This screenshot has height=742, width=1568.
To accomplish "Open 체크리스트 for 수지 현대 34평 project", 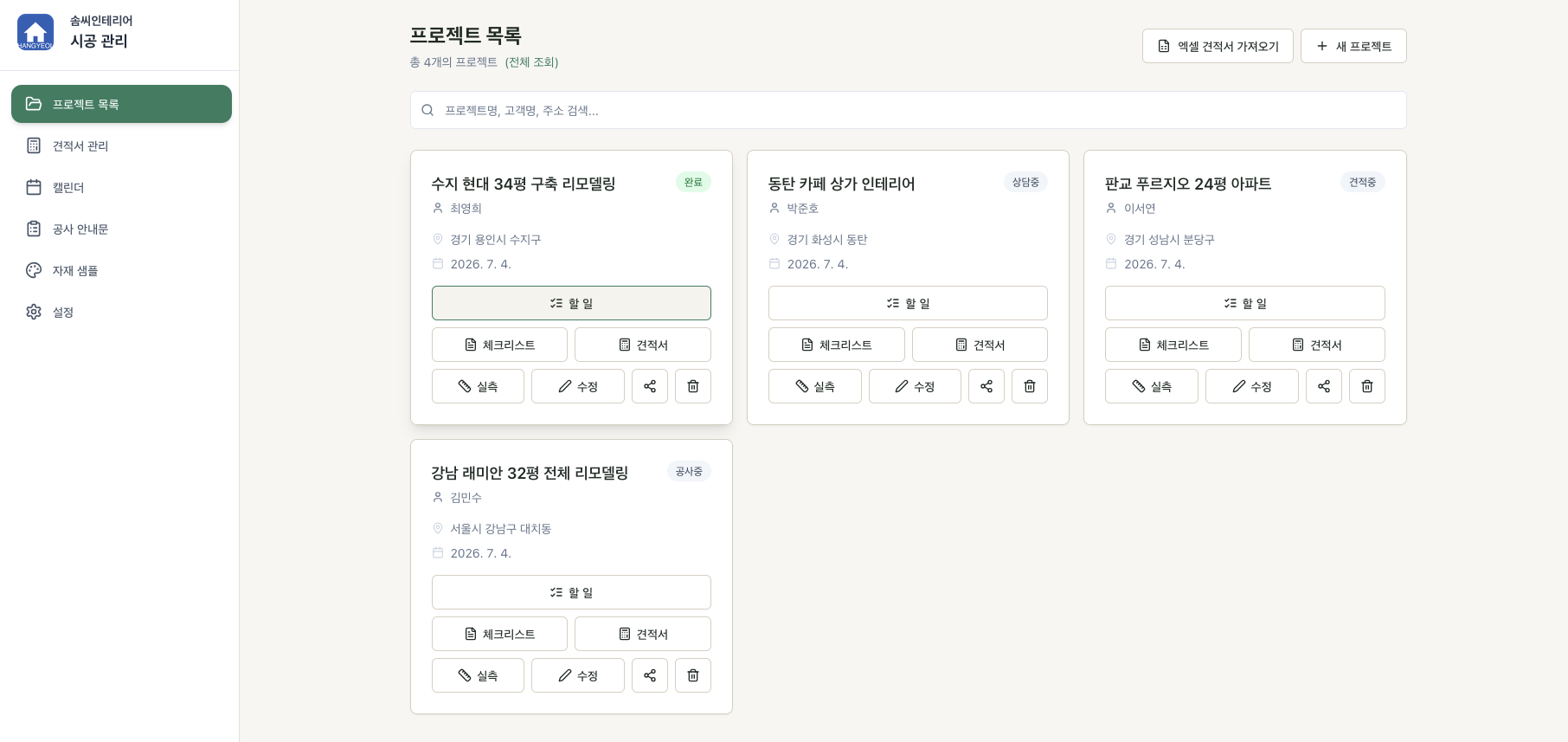I will [499, 345].
